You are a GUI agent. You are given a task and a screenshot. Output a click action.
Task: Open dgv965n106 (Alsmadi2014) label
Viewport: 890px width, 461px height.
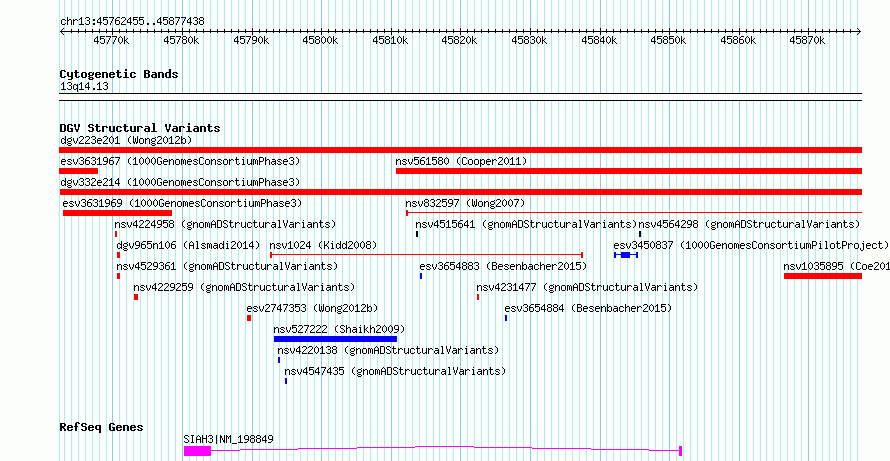pos(188,245)
